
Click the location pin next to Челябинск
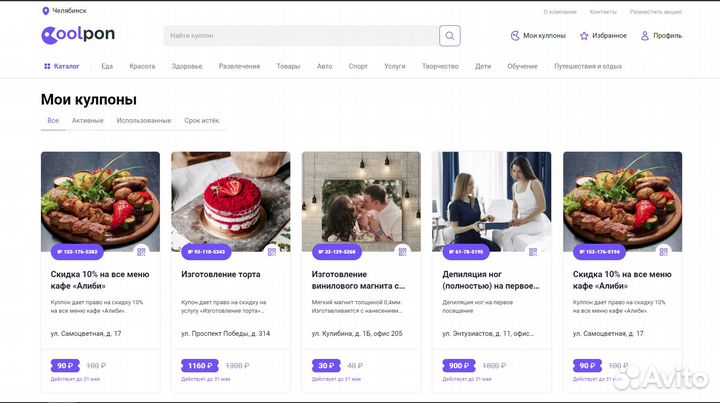click(x=45, y=11)
